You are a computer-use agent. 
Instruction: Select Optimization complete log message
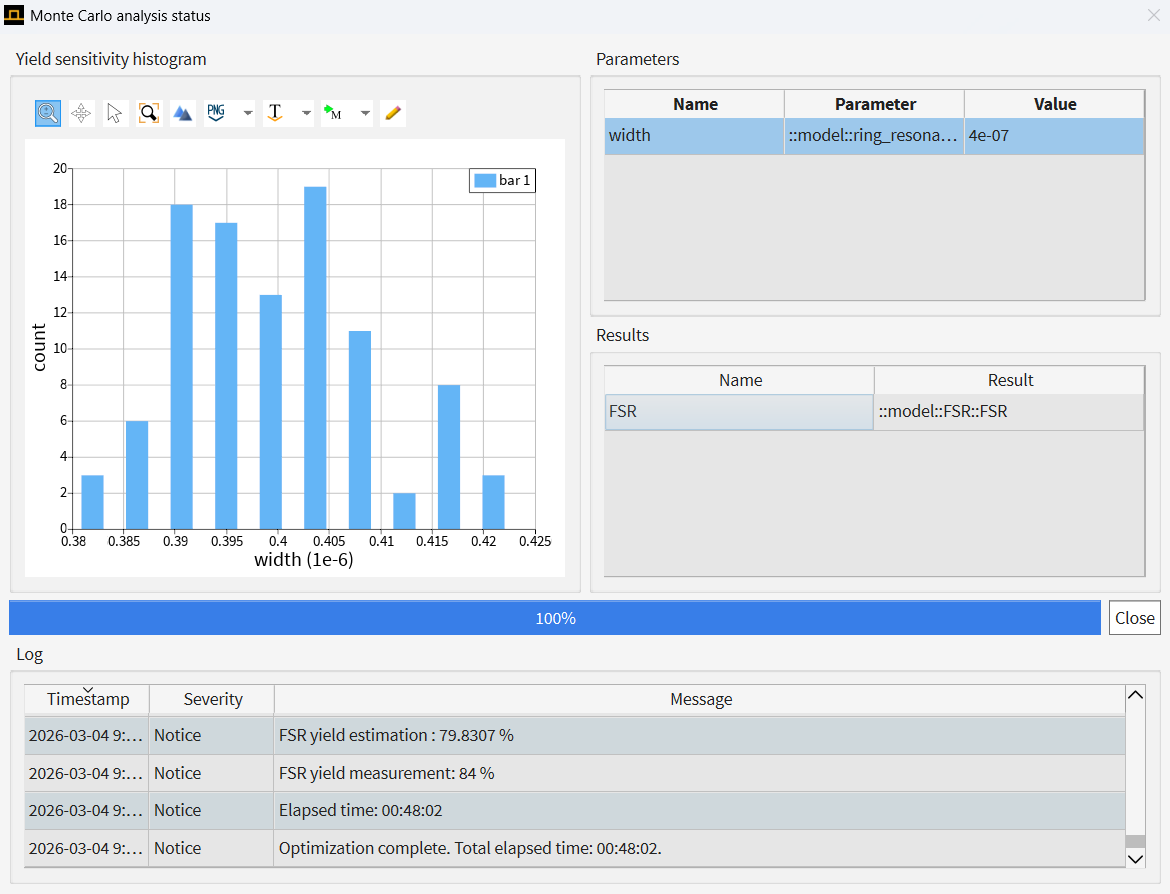tap(700, 848)
